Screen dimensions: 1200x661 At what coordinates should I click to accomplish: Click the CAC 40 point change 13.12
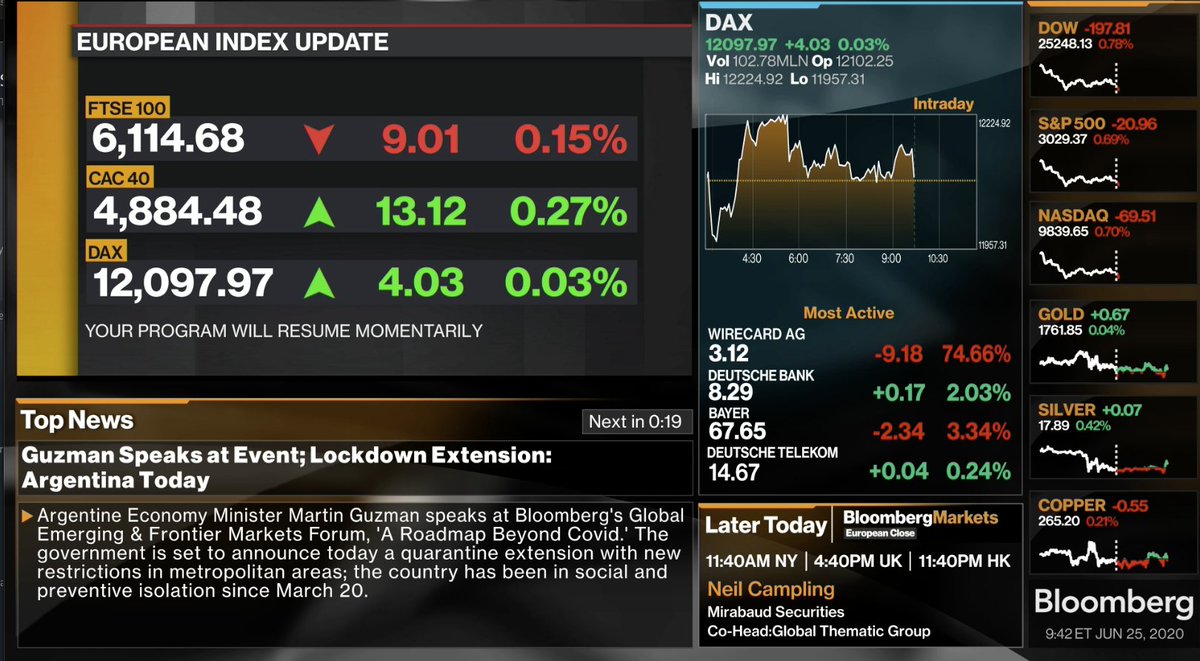pos(421,212)
